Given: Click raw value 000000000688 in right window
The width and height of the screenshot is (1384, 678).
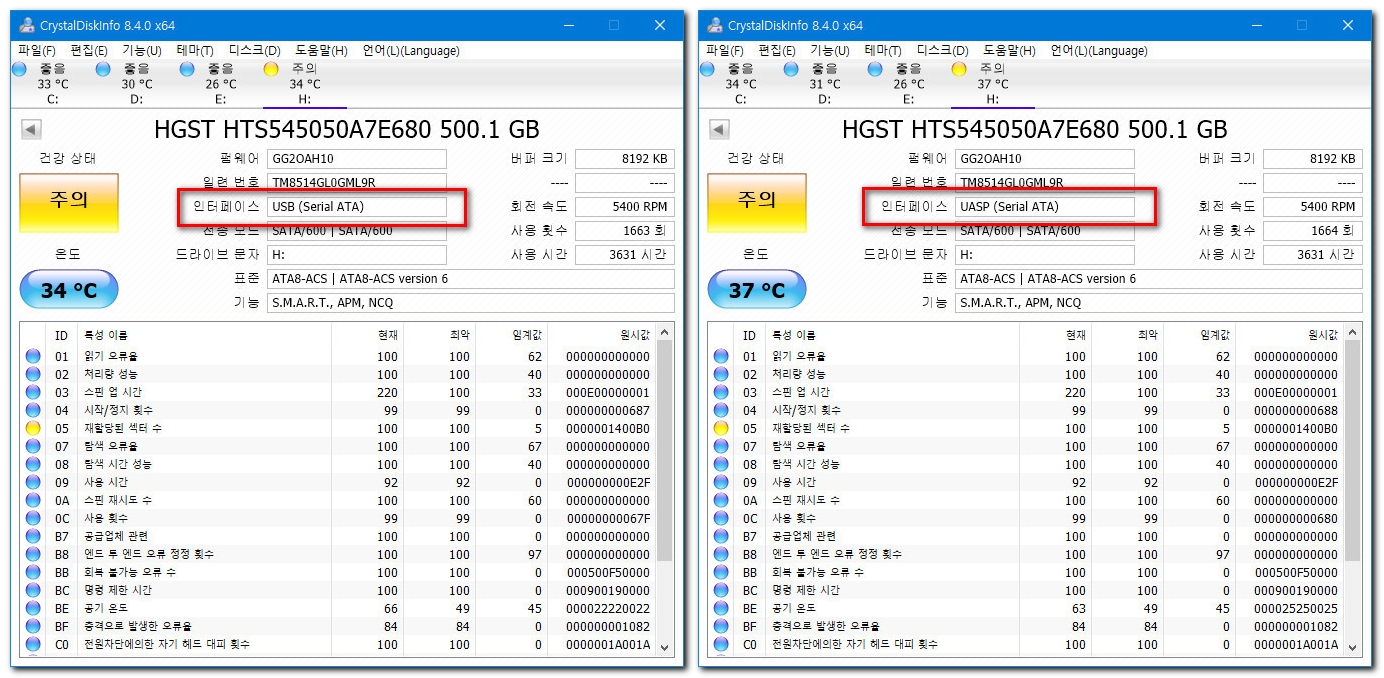Looking at the screenshot, I should 1296,410.
